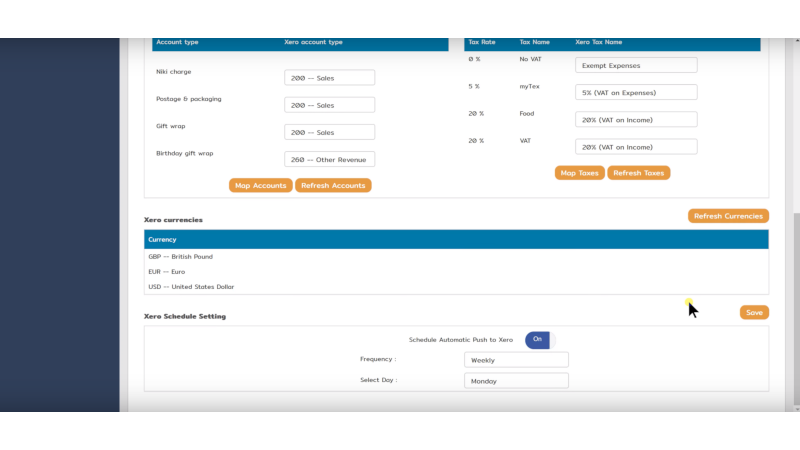Image resolution: width=800 pixels, height=450 pixels.
Task: Open Birthday gift wrap account dropdown
Action: pos(329,159)
